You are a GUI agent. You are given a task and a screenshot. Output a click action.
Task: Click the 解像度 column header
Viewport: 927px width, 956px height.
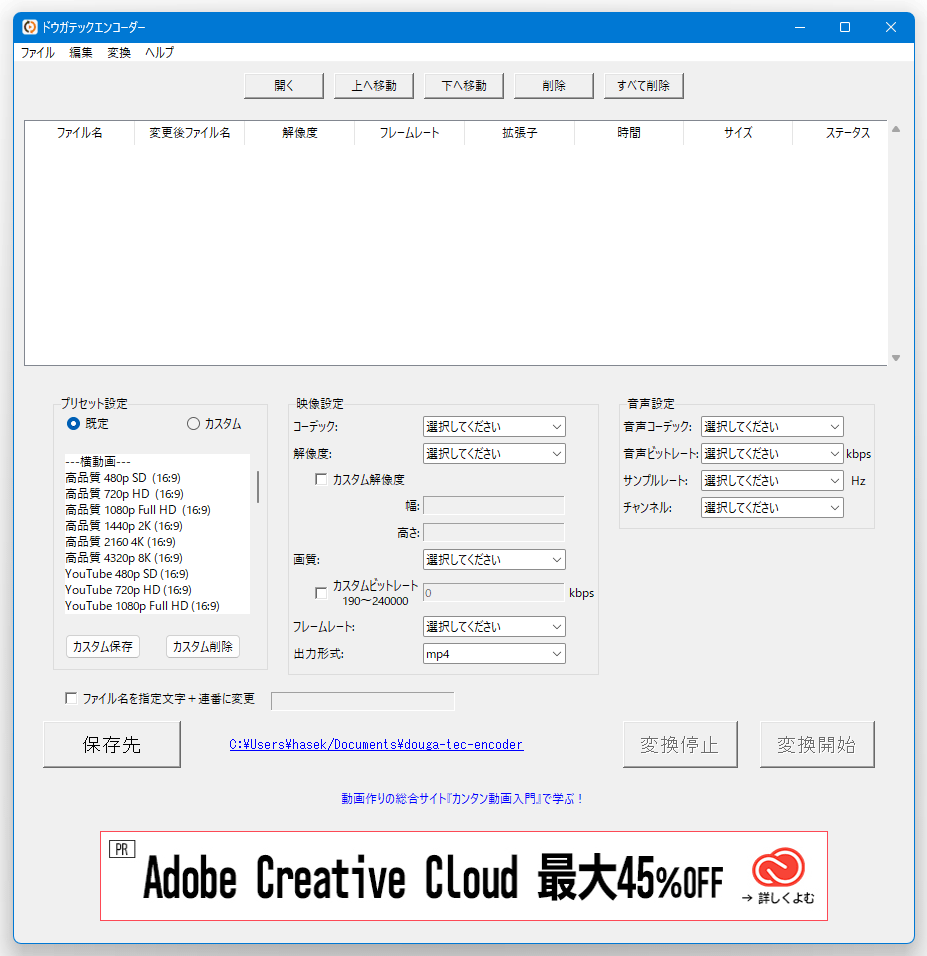[299, 133]
